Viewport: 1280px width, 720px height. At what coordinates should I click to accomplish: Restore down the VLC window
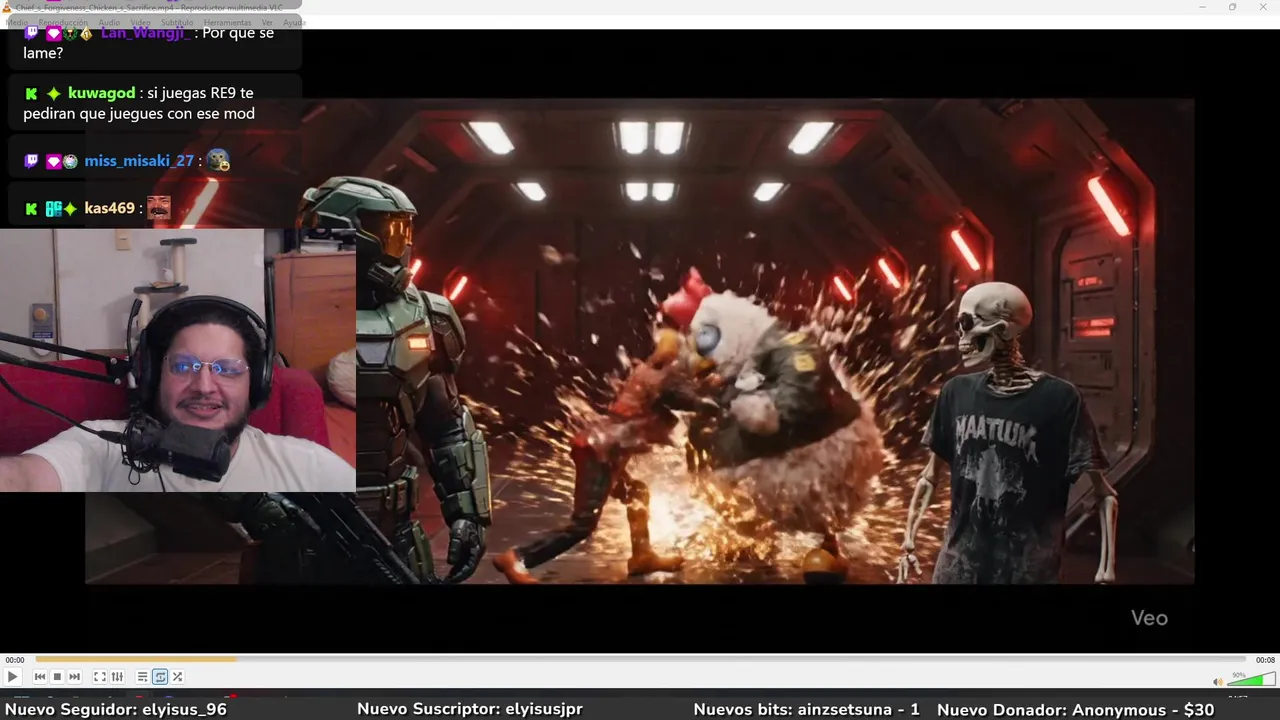tap(1232, 7)
